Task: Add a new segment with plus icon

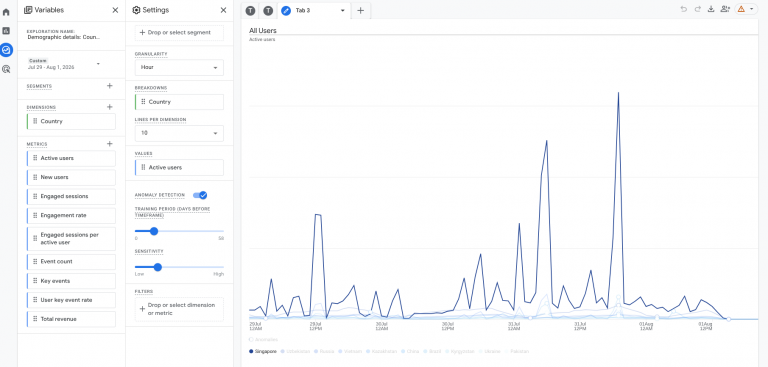Action: click(x=110, y=86)
